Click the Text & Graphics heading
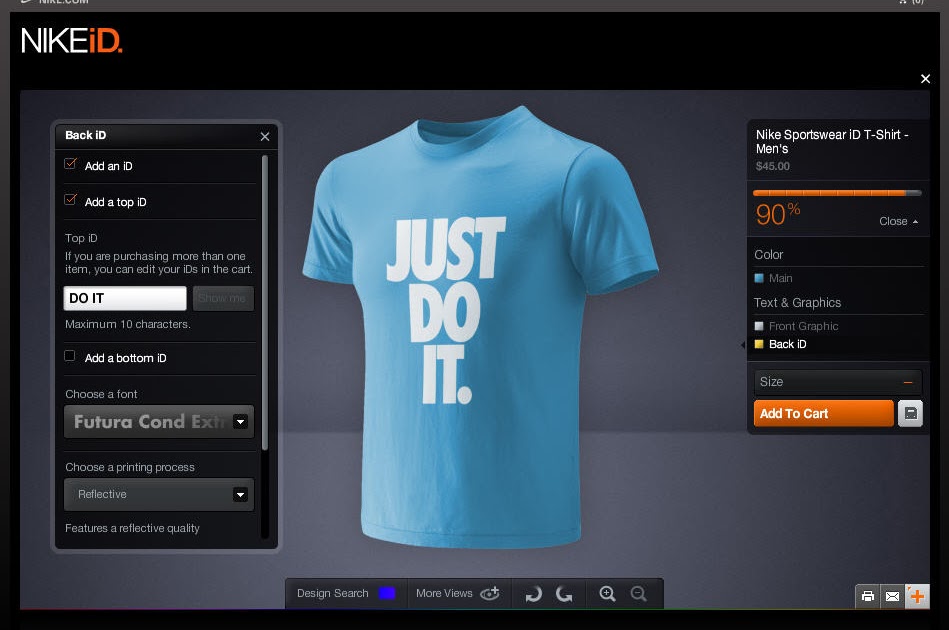The width and height of the screenshot is (949, 630). (x=797, y=303)
